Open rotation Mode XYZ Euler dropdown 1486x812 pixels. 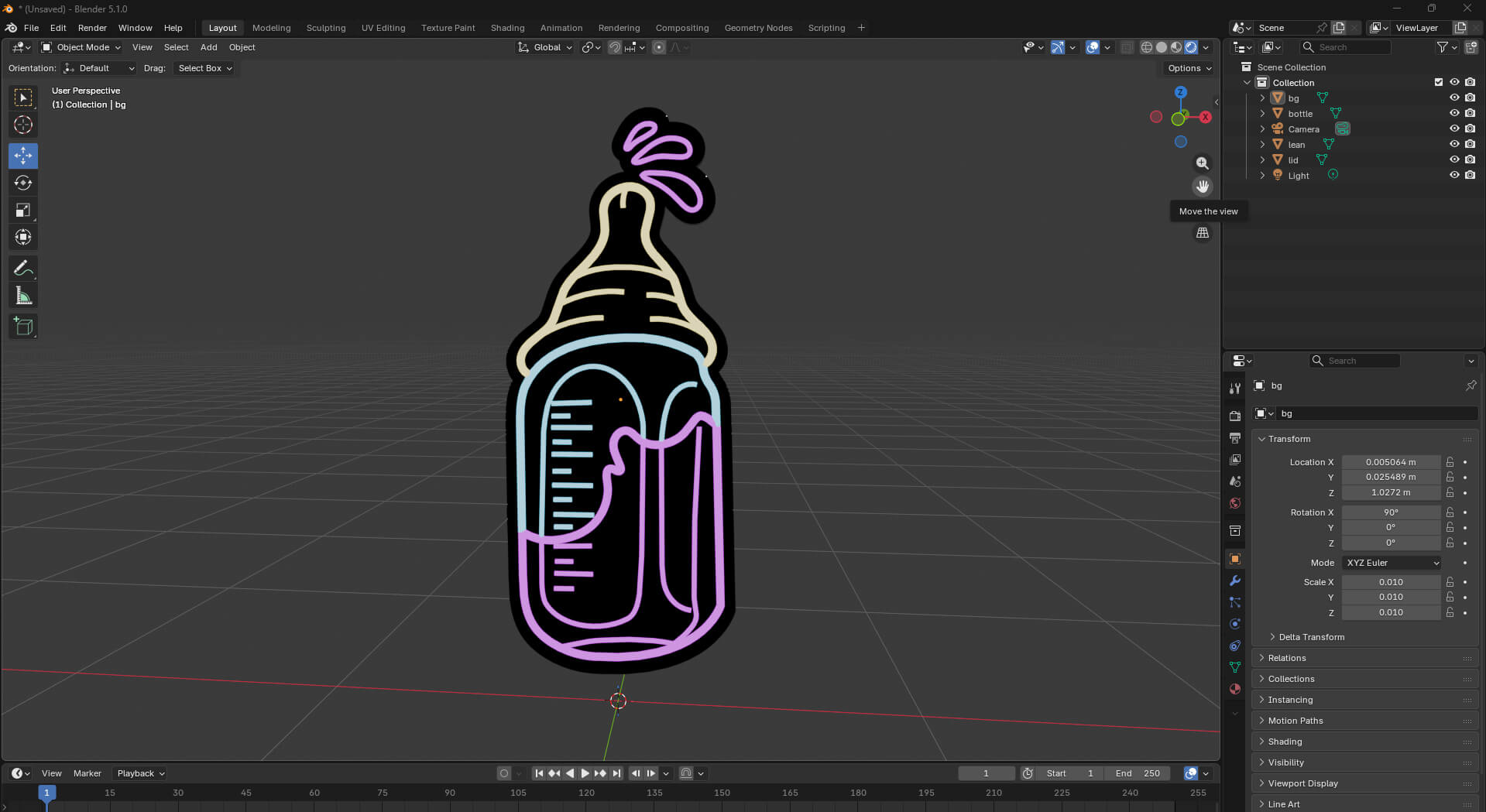[x=1392, y=563]
